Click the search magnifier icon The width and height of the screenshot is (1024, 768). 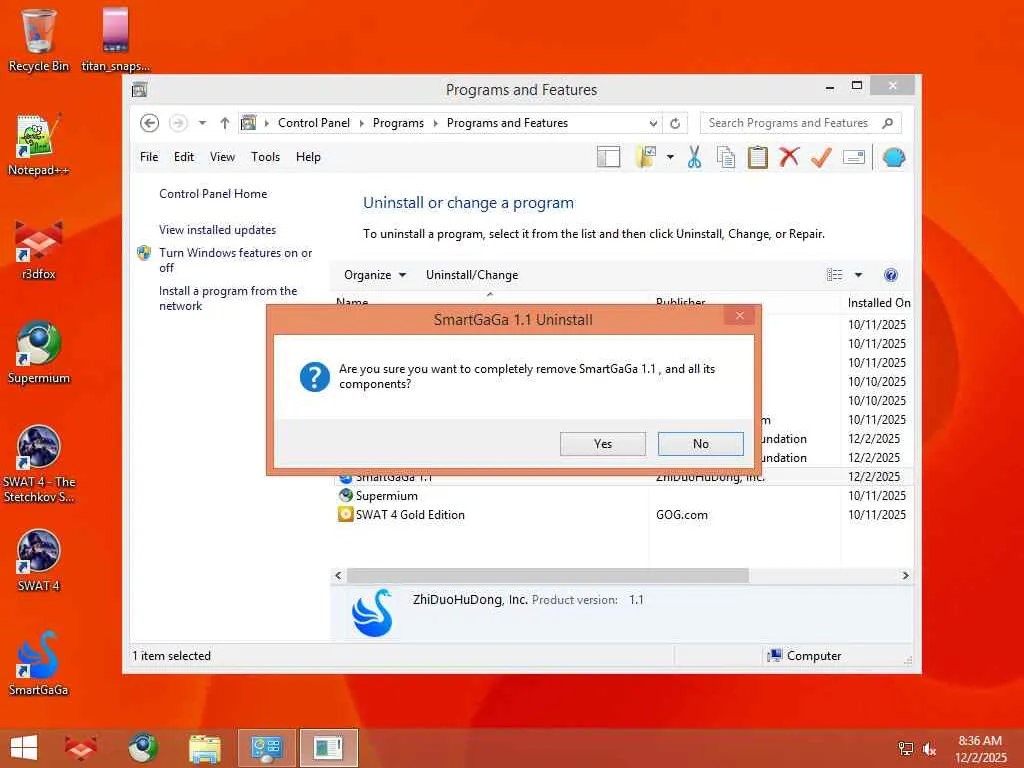pyautogui.click(x=887, y=123)
